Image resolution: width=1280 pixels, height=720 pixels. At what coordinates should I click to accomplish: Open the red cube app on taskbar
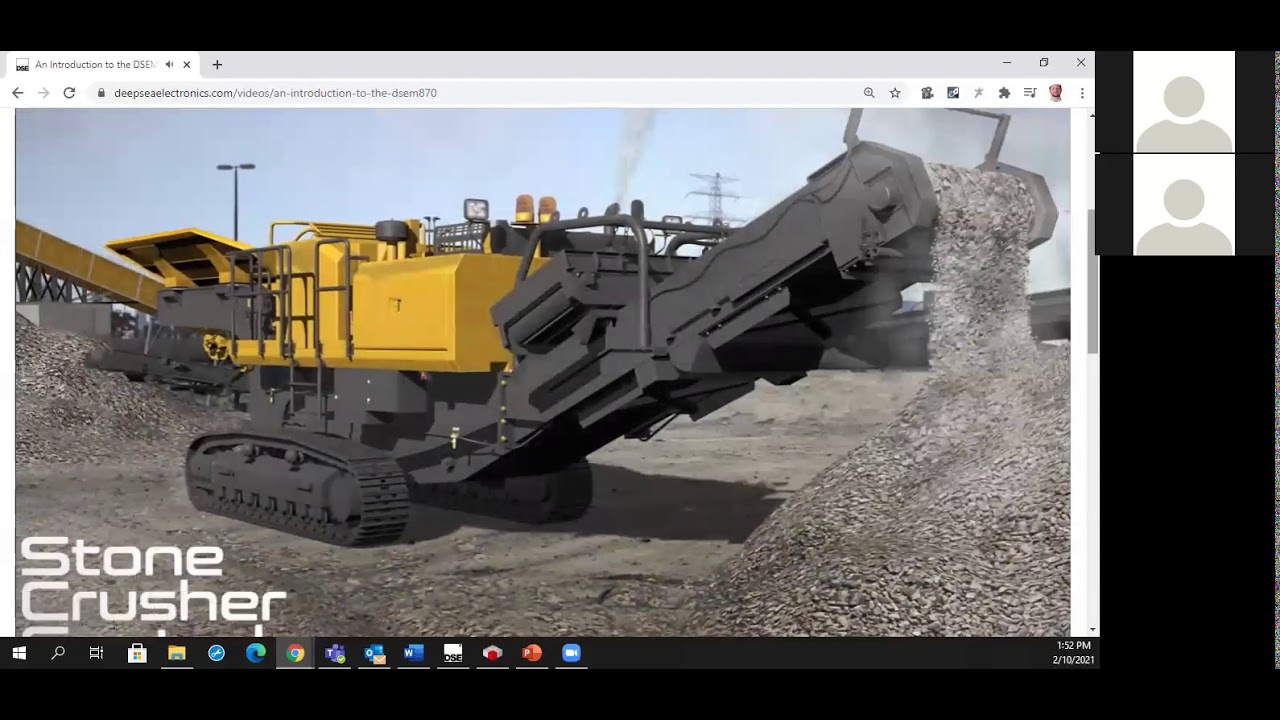point(492,653)
